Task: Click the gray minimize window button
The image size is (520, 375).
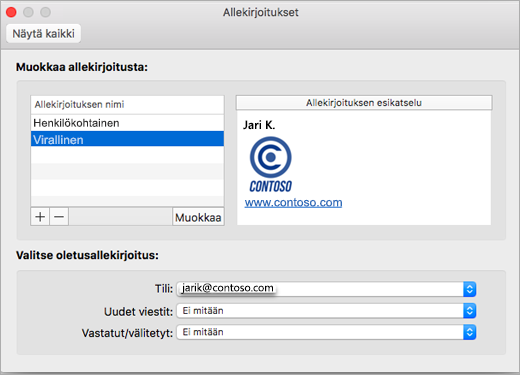Action: click(28, 12)
